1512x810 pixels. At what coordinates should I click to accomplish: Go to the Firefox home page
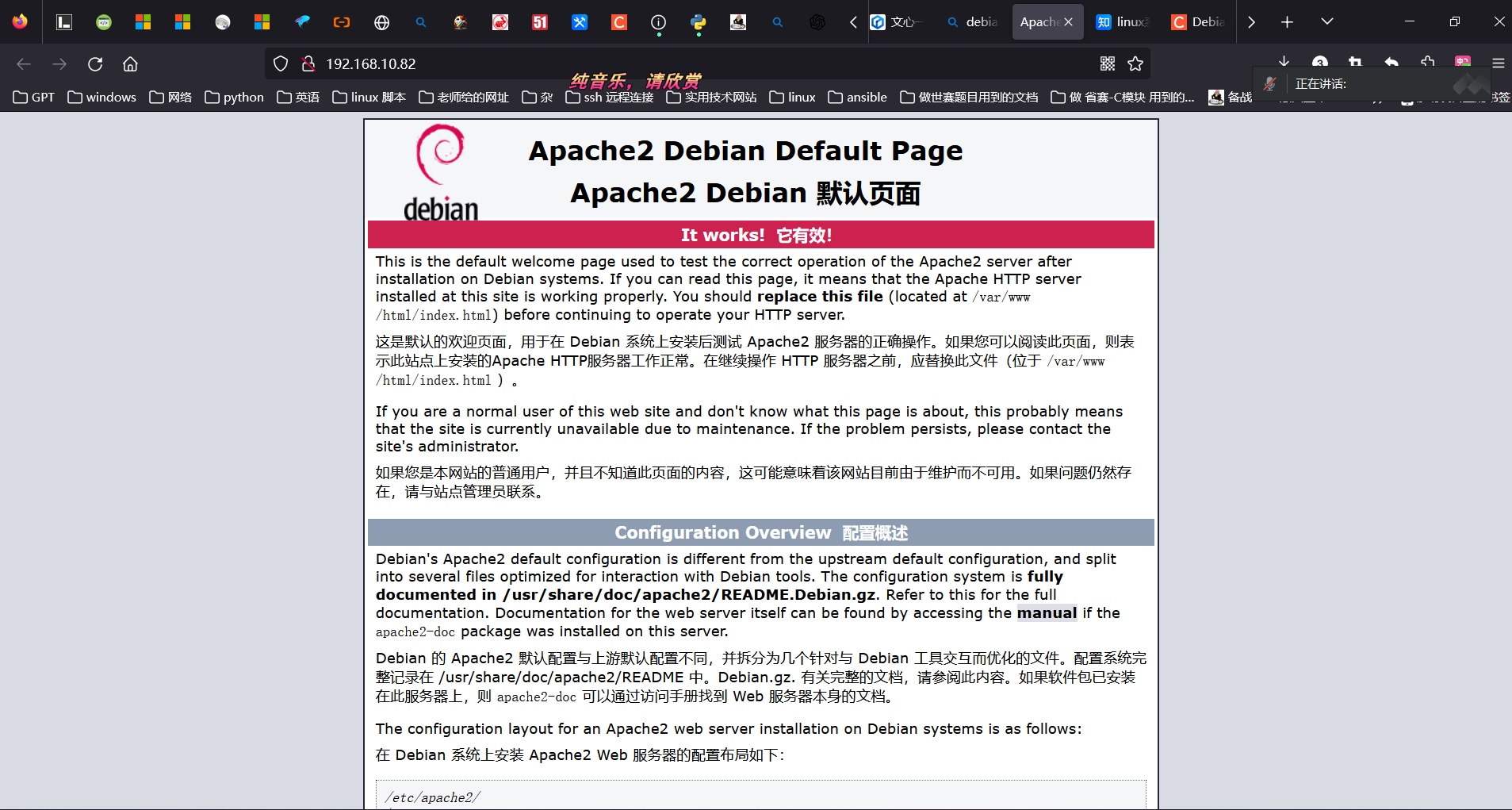(x=130, y=64)
